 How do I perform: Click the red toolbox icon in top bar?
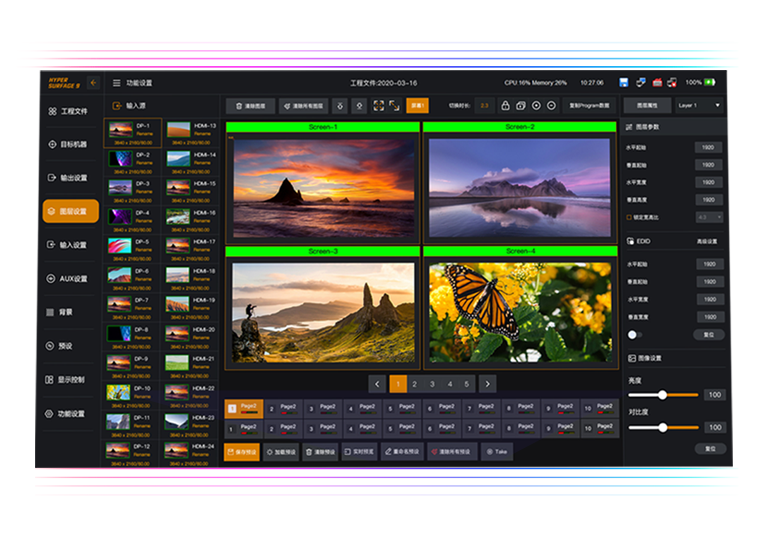point(657,82)
